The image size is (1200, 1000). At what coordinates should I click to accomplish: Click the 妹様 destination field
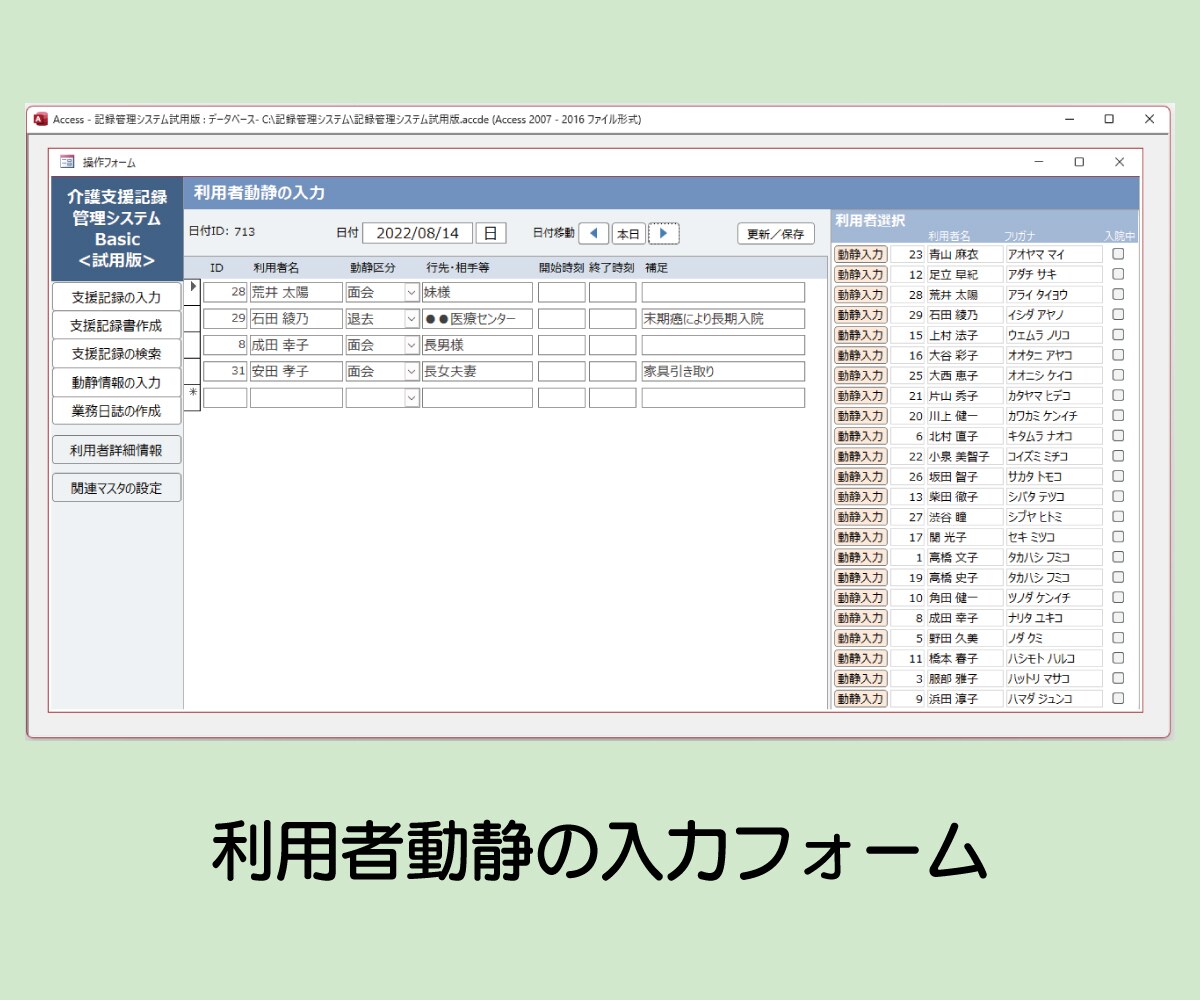pyautogui.click(x=477, y=293)
